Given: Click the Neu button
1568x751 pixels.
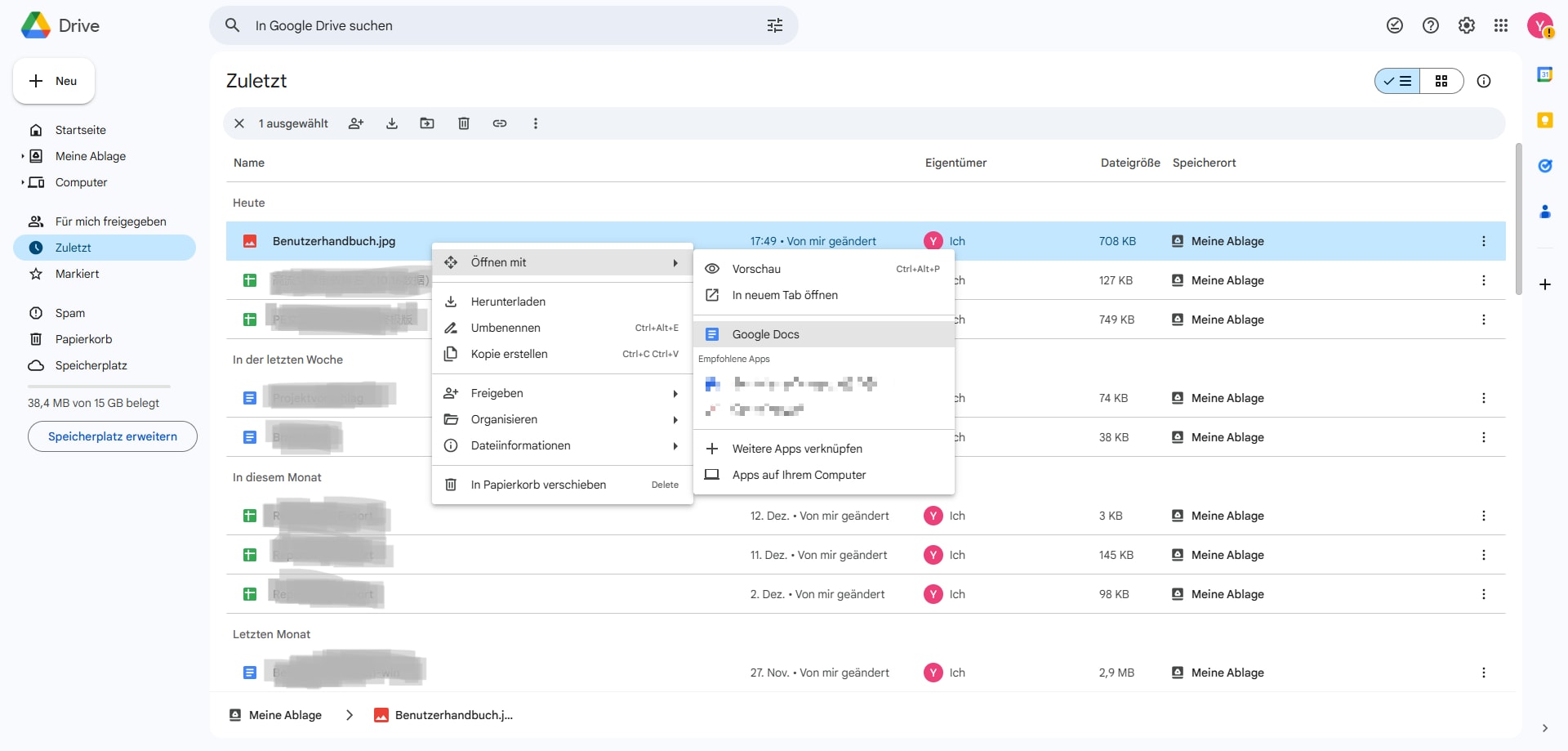Looking at the screenshot, I should click(54, 81).
